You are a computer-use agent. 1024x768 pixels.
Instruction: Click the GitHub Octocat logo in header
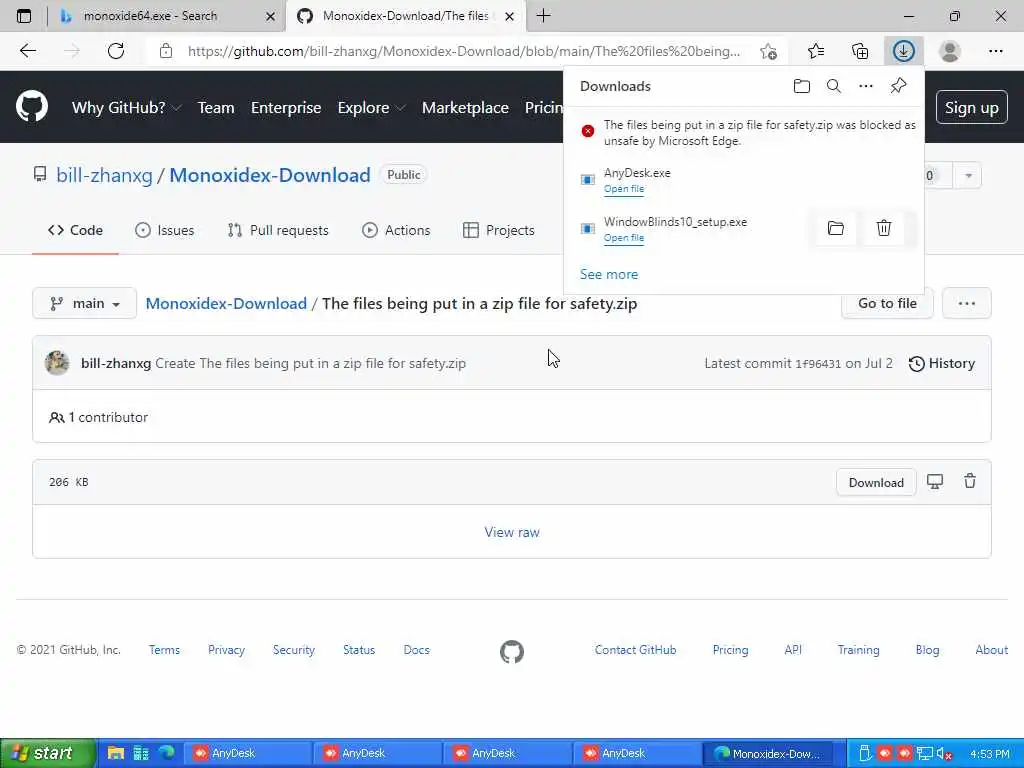pos(32,107)
